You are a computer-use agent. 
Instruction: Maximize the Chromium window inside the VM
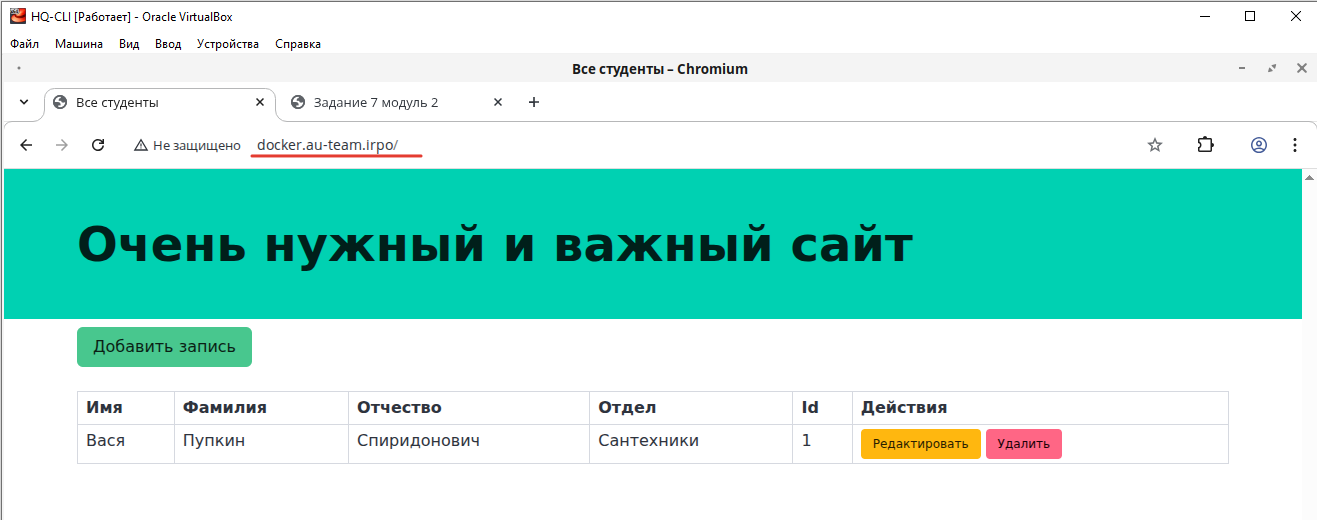[x=1272, y=69]
